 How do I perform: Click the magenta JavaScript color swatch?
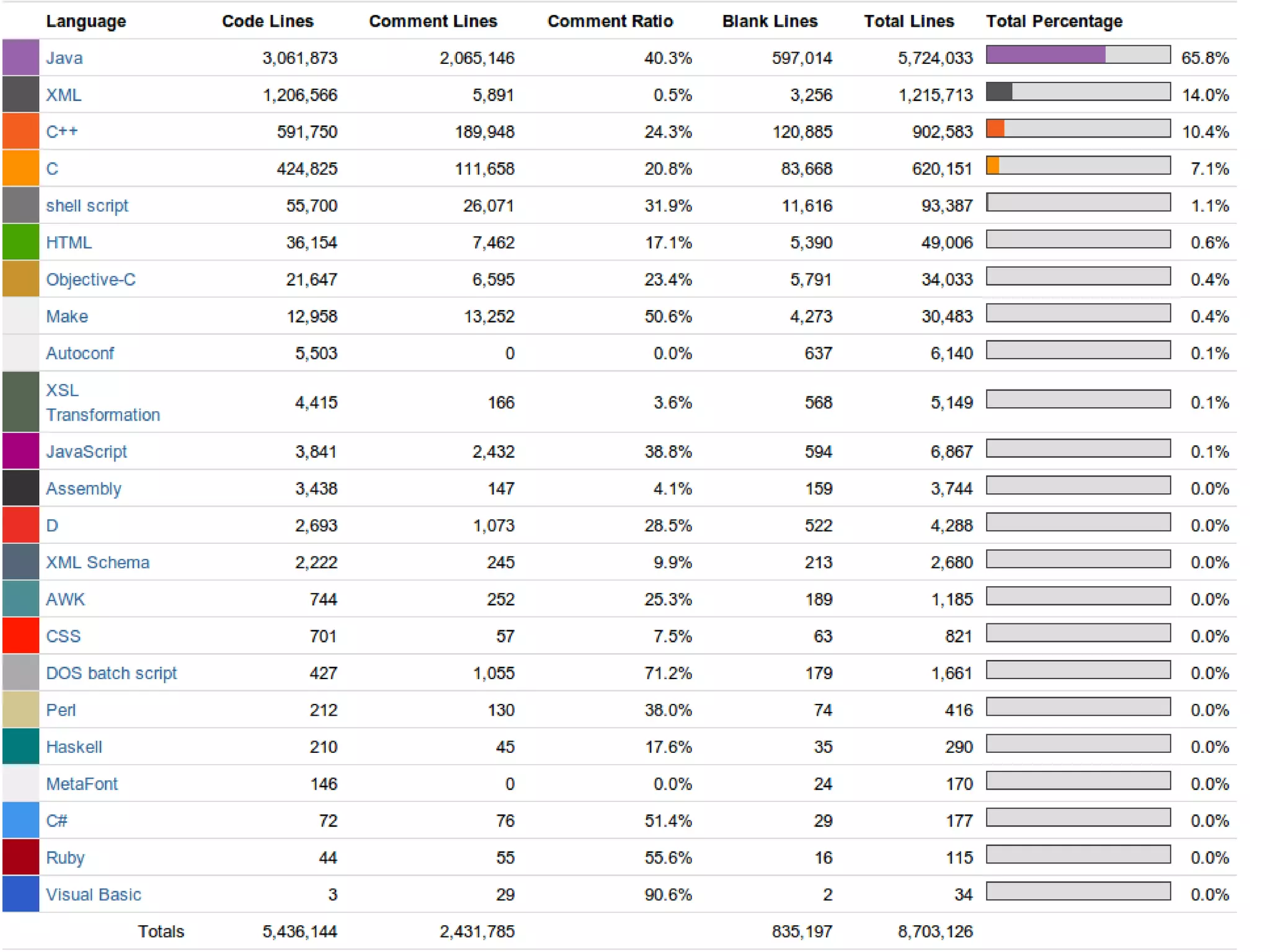pyautogui.click(x=20, y=452)
